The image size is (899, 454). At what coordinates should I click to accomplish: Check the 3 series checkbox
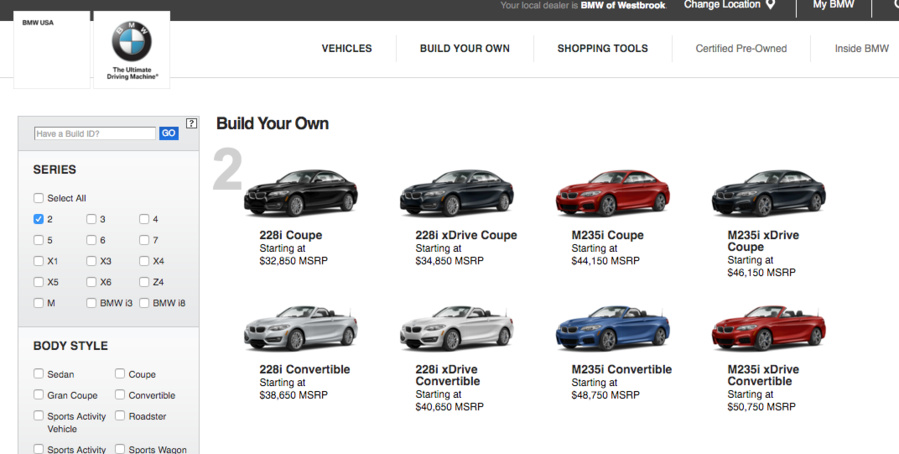tap(91, 219)
